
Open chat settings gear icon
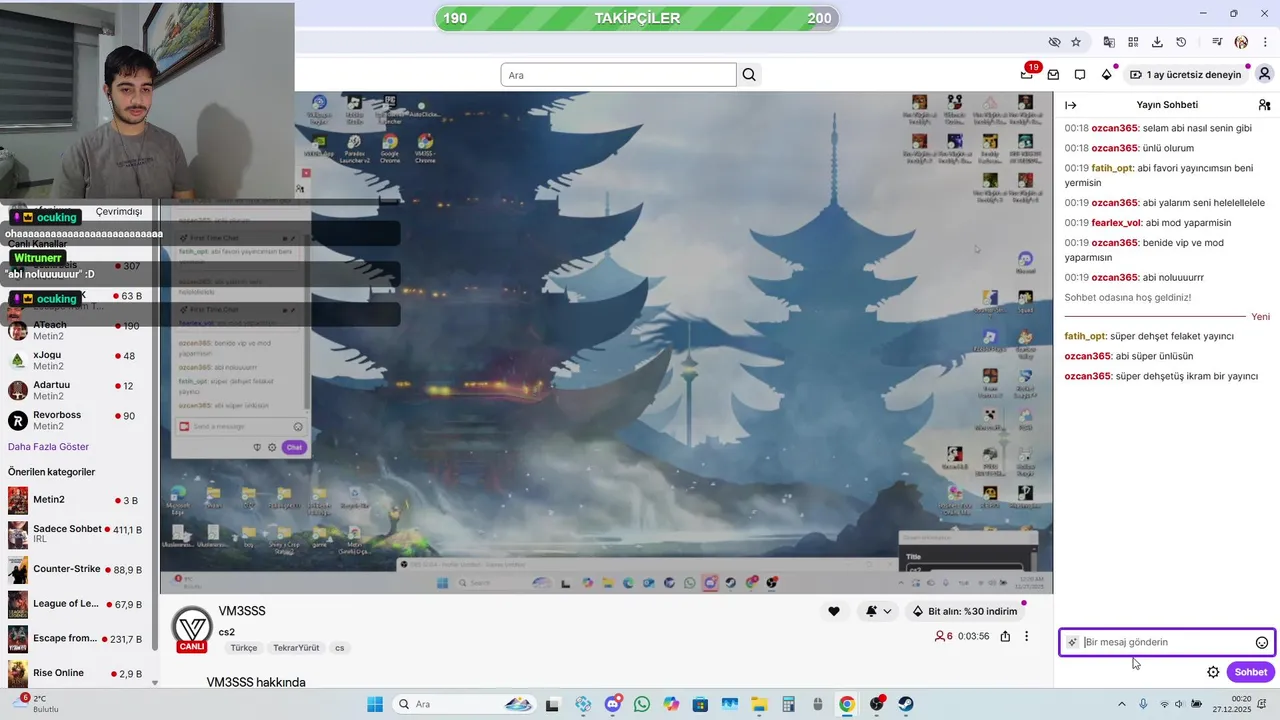[1213, 672]
